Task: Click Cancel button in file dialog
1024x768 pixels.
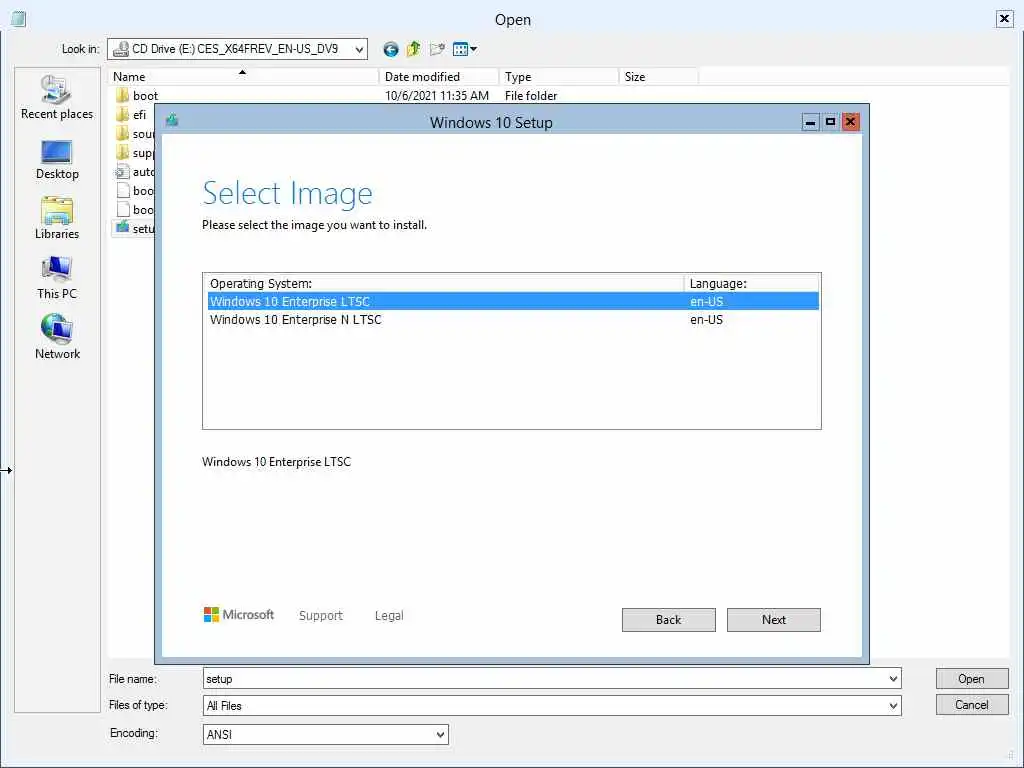Action: (972, 705)
